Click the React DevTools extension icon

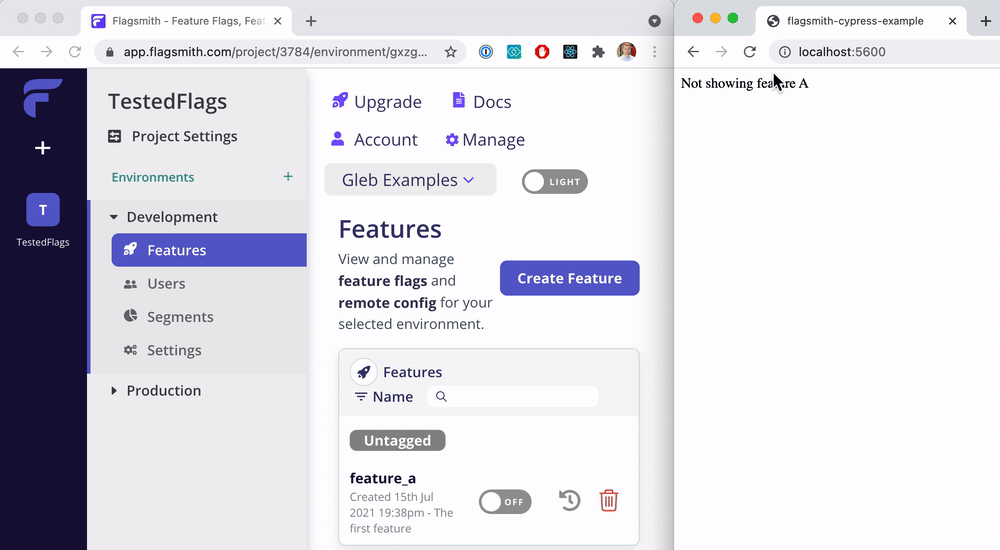tap(570, 52)
